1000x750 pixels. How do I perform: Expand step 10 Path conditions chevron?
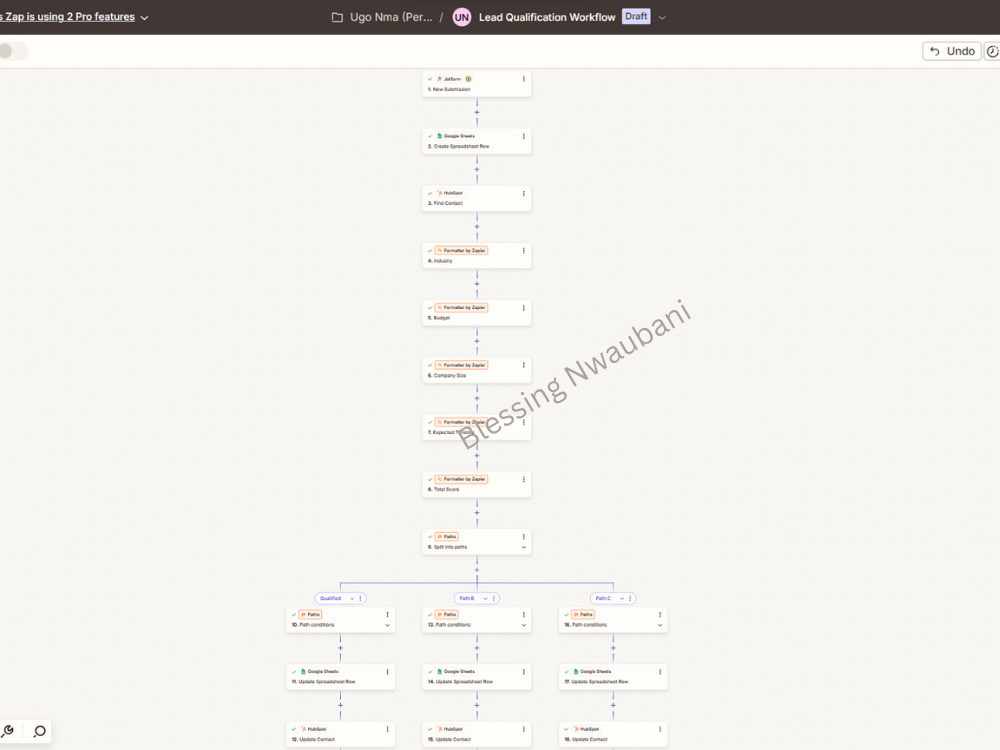387,626
